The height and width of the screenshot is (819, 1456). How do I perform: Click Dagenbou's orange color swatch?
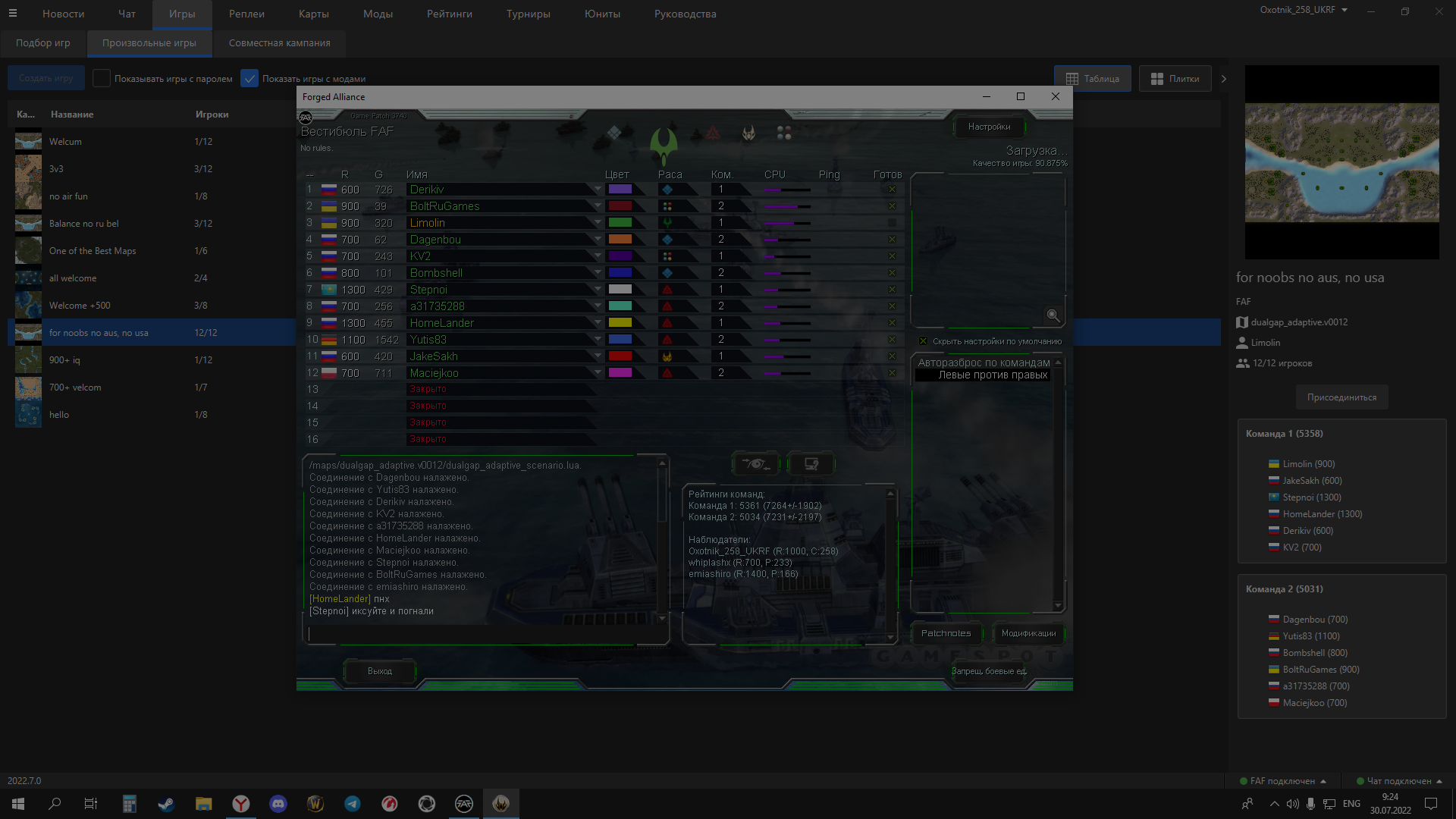pyautogui.click(x=620, y=240)
